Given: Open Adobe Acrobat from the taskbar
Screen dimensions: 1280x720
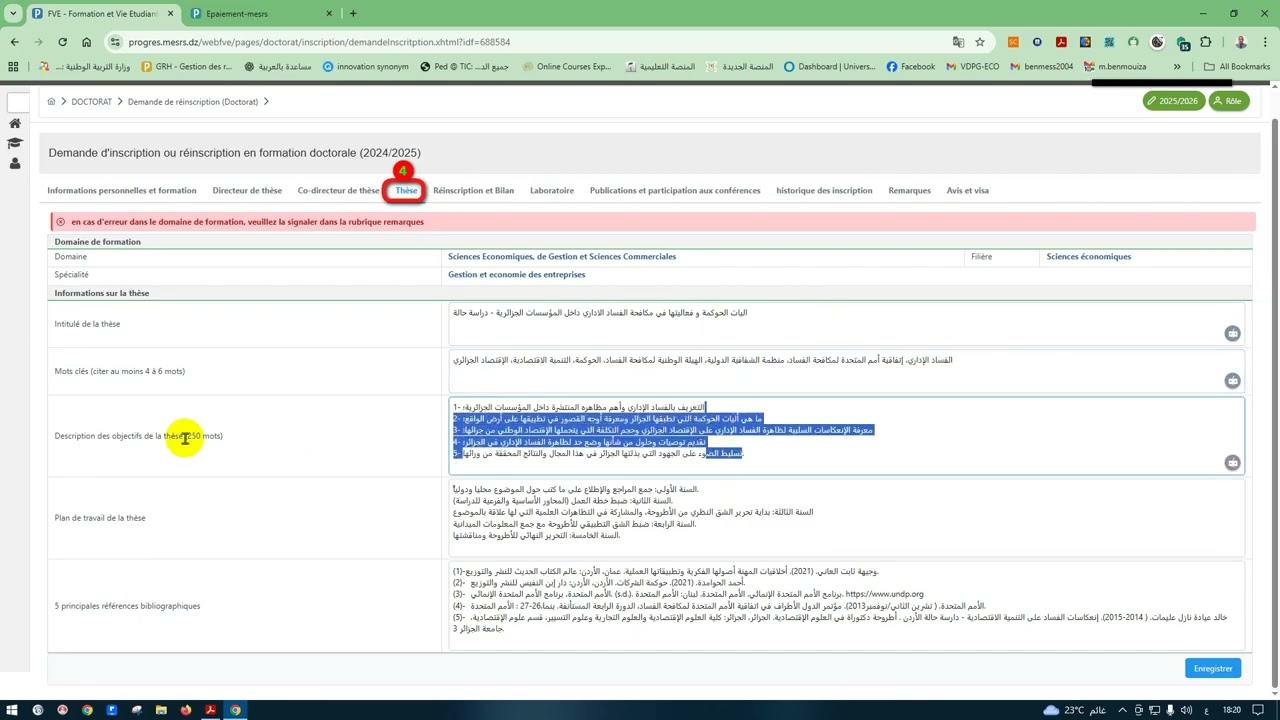Looking at the screenshot, I should tap(211, 710).
